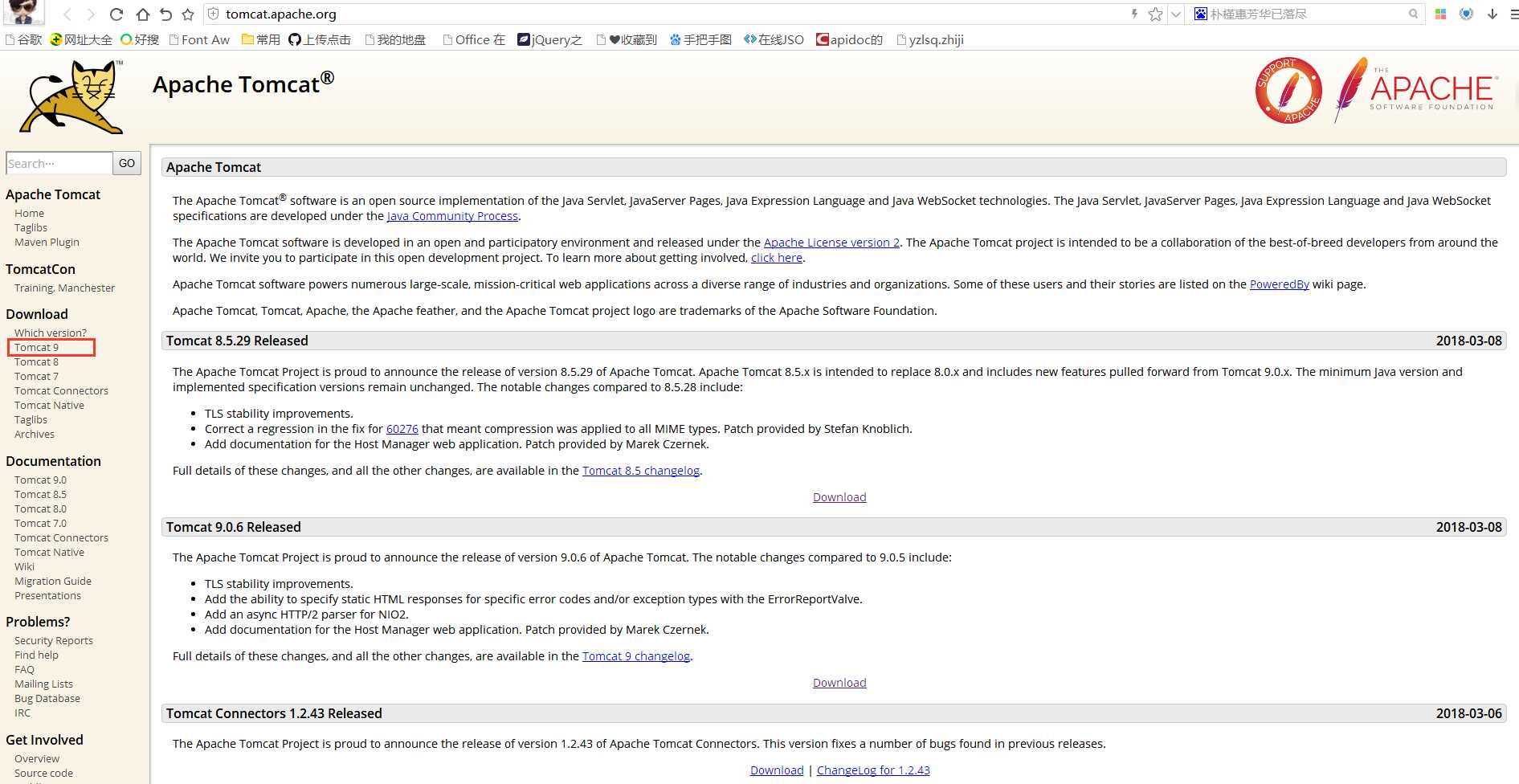
Task: Open the FAQ sidebar link
Action: 24,670
